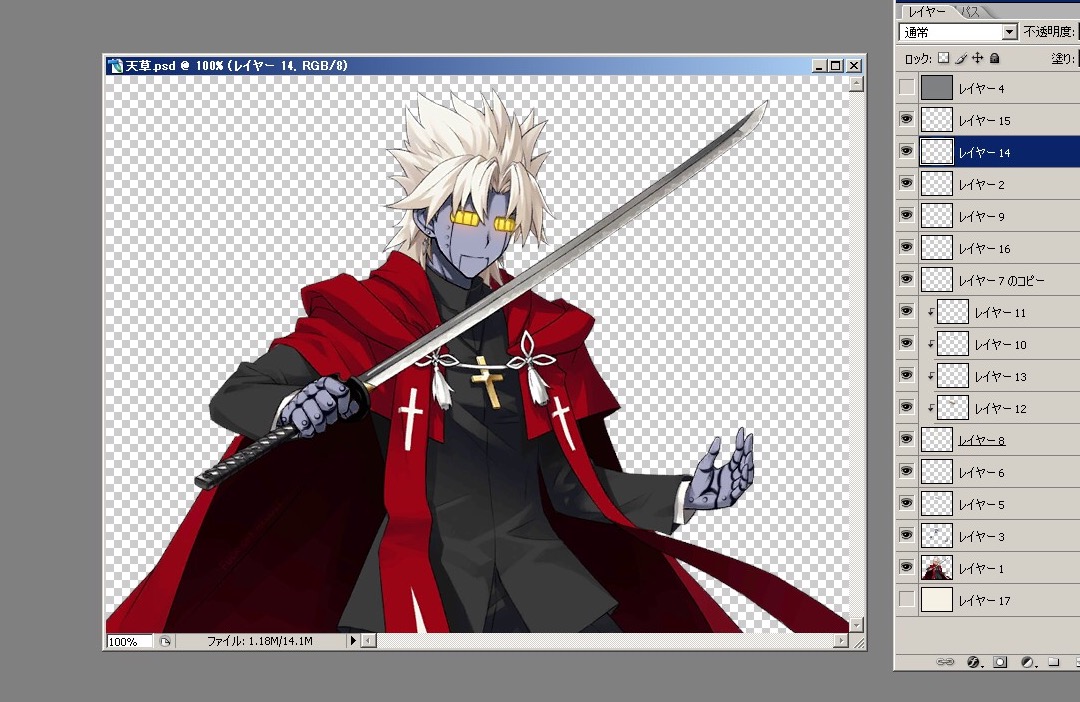The width and height of the screenshot is (1080, 702).
Task: Click the lock all padlock icon
Action: pyautogui.click(x=995, y=59)
